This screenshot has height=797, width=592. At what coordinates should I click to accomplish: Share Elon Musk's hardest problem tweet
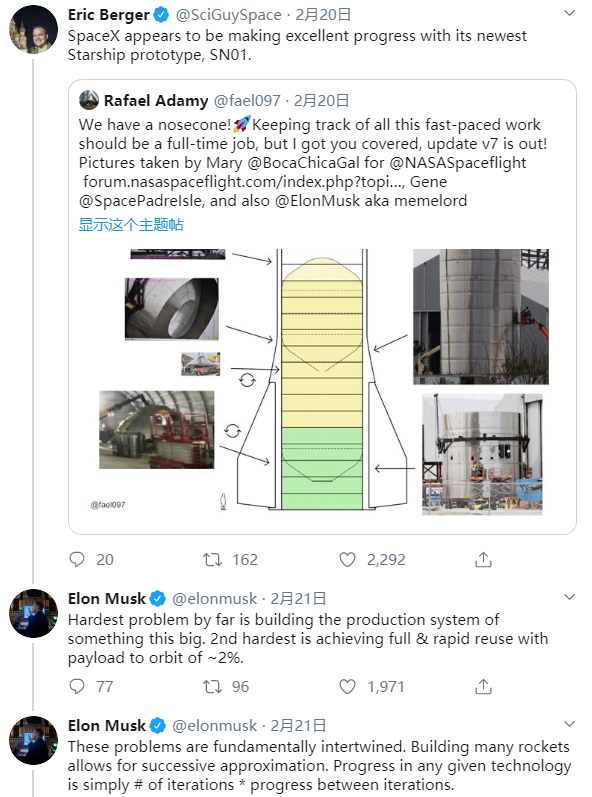coord(483,687)
